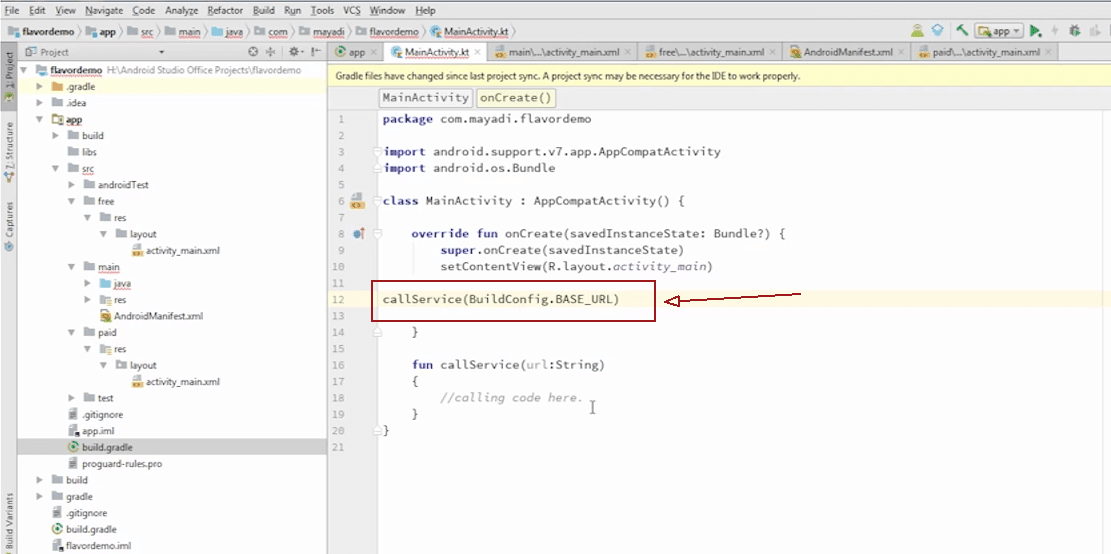Click the Apply Changes lightning bolt icon
Image resolution: width=1111 pixels, height=554 pixels.
[x=1055, y=31]
